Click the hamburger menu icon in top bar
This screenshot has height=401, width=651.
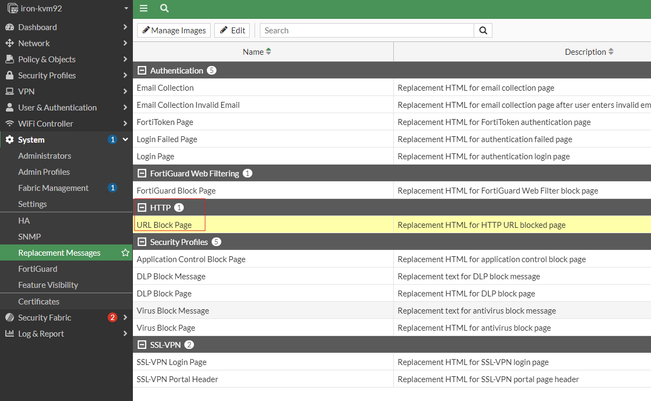(144, 8)
